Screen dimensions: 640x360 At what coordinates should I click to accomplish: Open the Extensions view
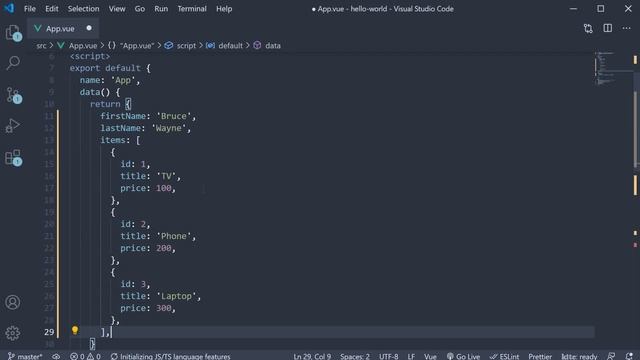point(13,158)
